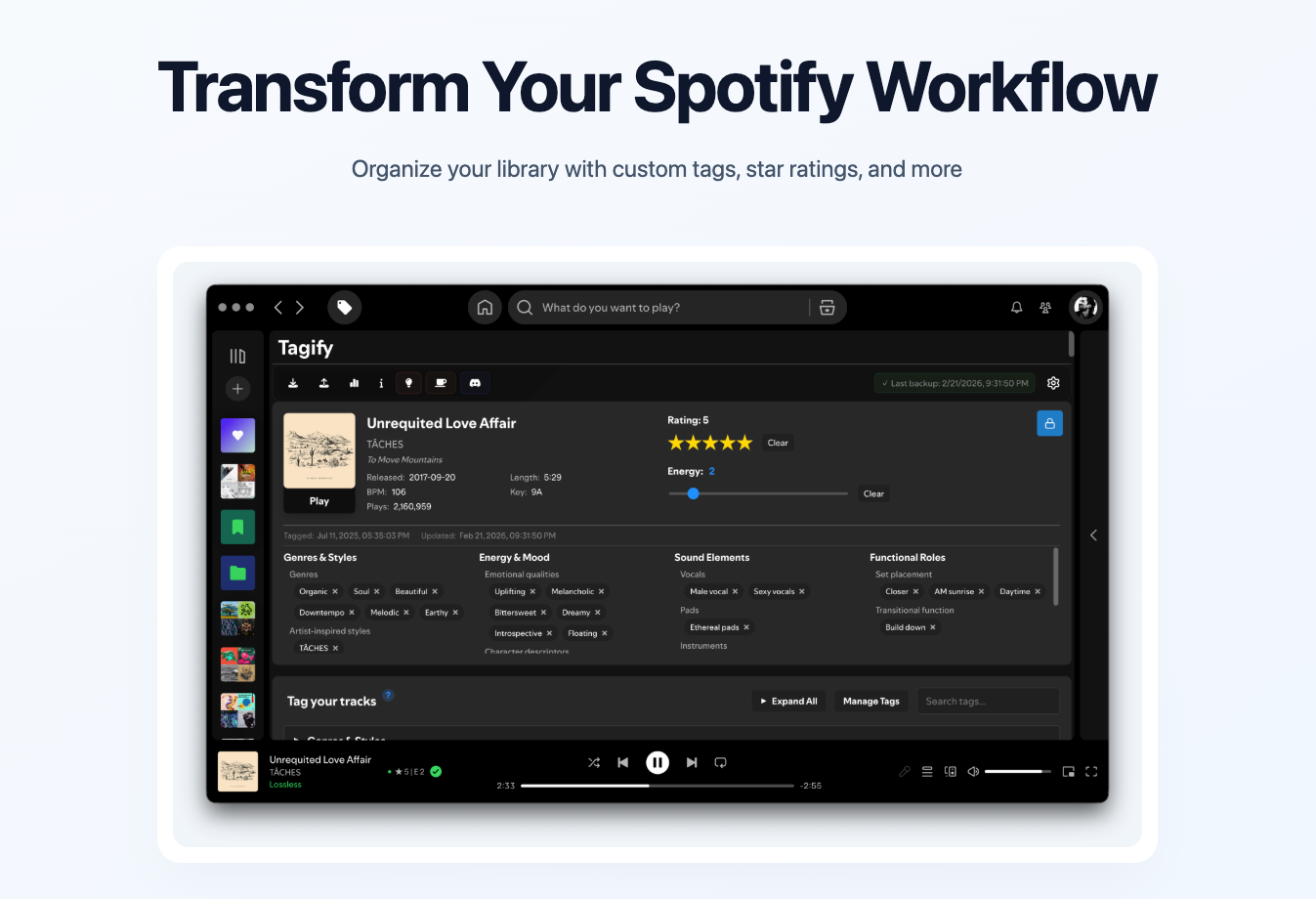The width and height of the screenshot is (1316, 899).
Task: Open the notifications bell
Action: pyautogui.click(x=1016, y=307)
